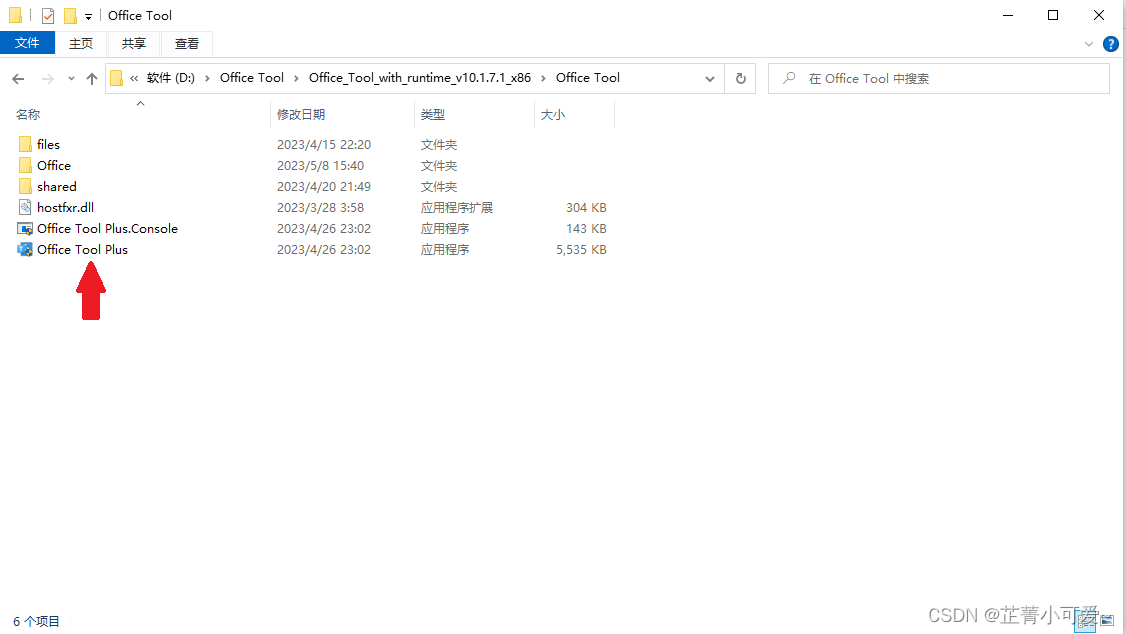The width and height of the screenshot is (1126, 634).
Task: Focus the Office Tool search box
Action: click(x=939, y=79)
